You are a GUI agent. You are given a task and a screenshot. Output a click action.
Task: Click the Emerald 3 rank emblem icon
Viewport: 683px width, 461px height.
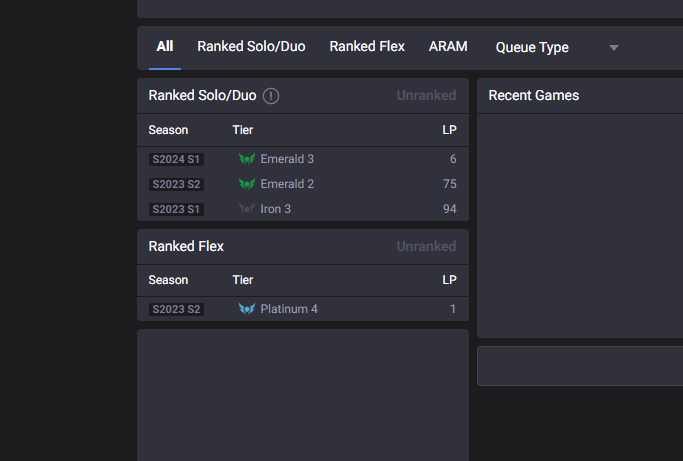click(247, 159)
